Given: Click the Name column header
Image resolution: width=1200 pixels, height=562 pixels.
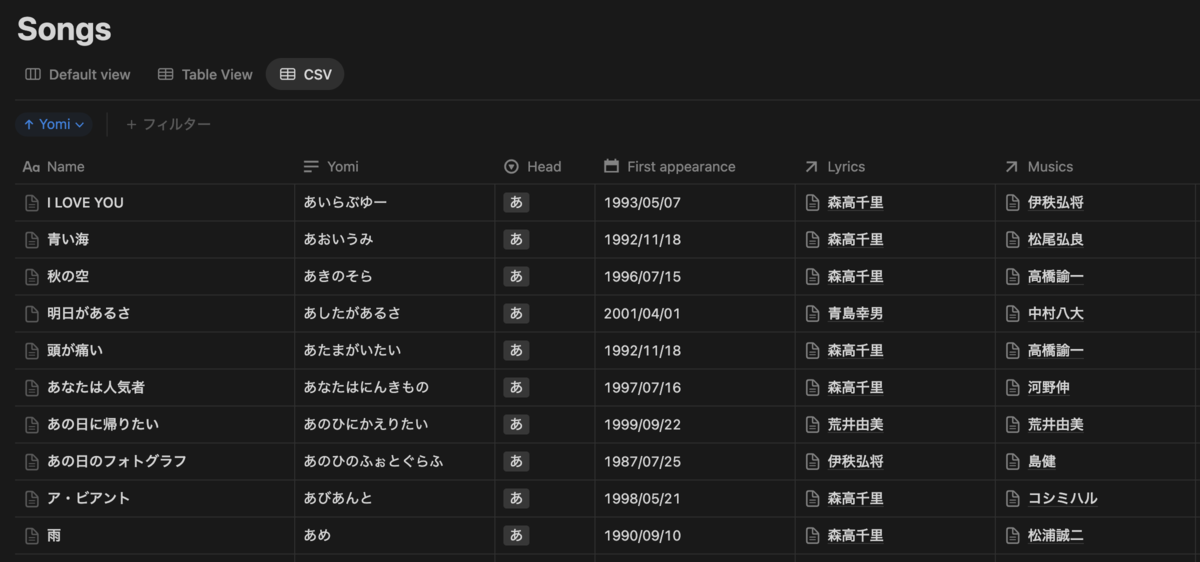Looking at the screenshot, I should coord(155,166).
